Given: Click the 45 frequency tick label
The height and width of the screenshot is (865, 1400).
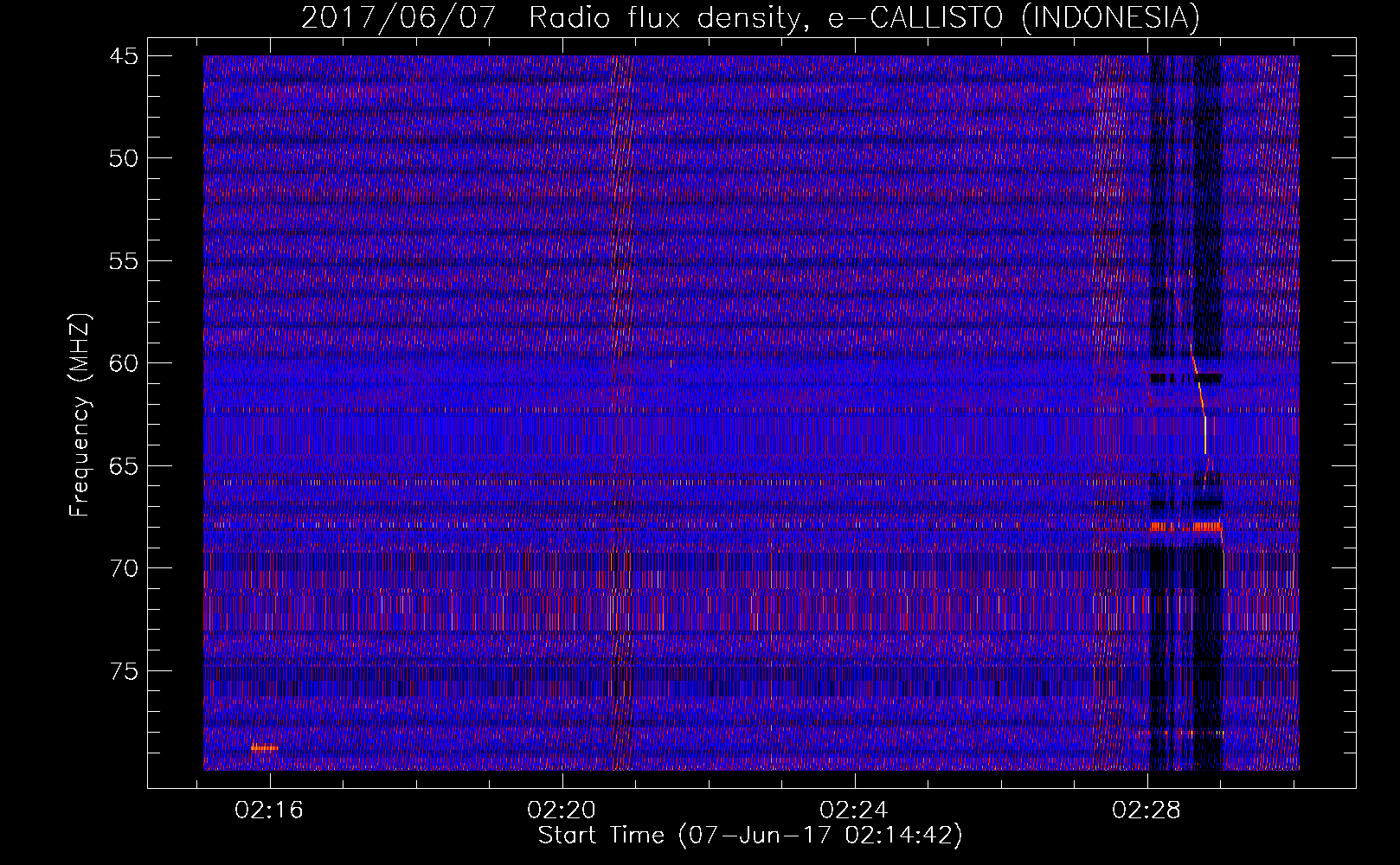Looking at the screenshot, I should pos(124,56).
